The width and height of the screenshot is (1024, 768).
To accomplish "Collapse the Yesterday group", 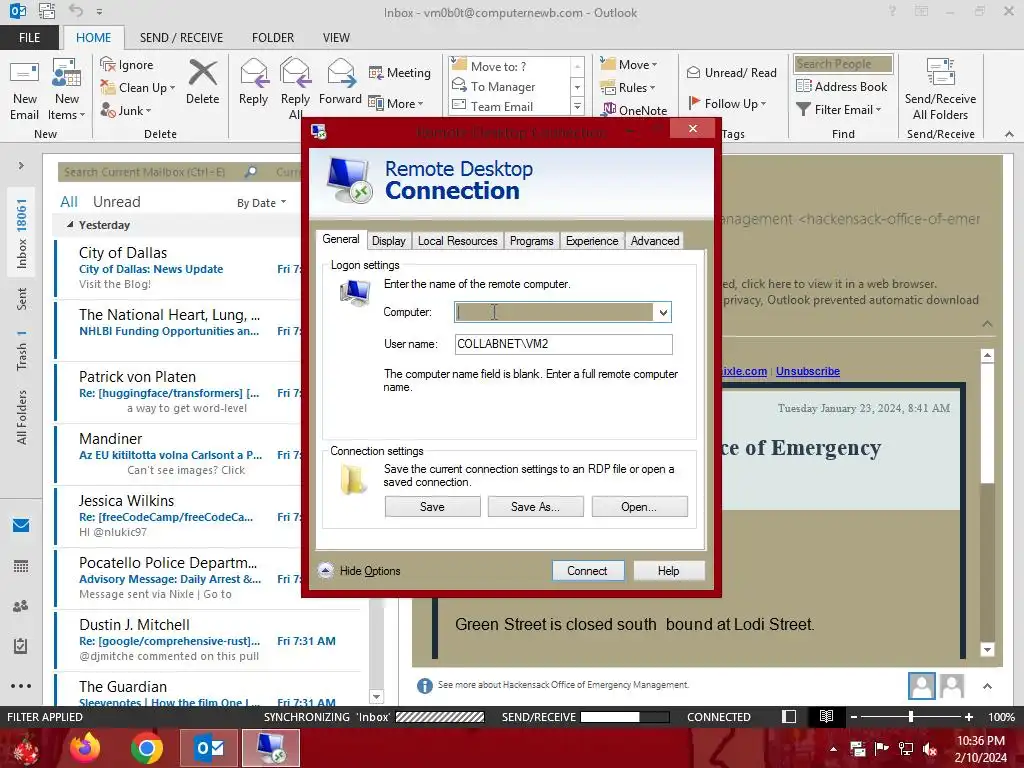I will (x=70, y=225).
